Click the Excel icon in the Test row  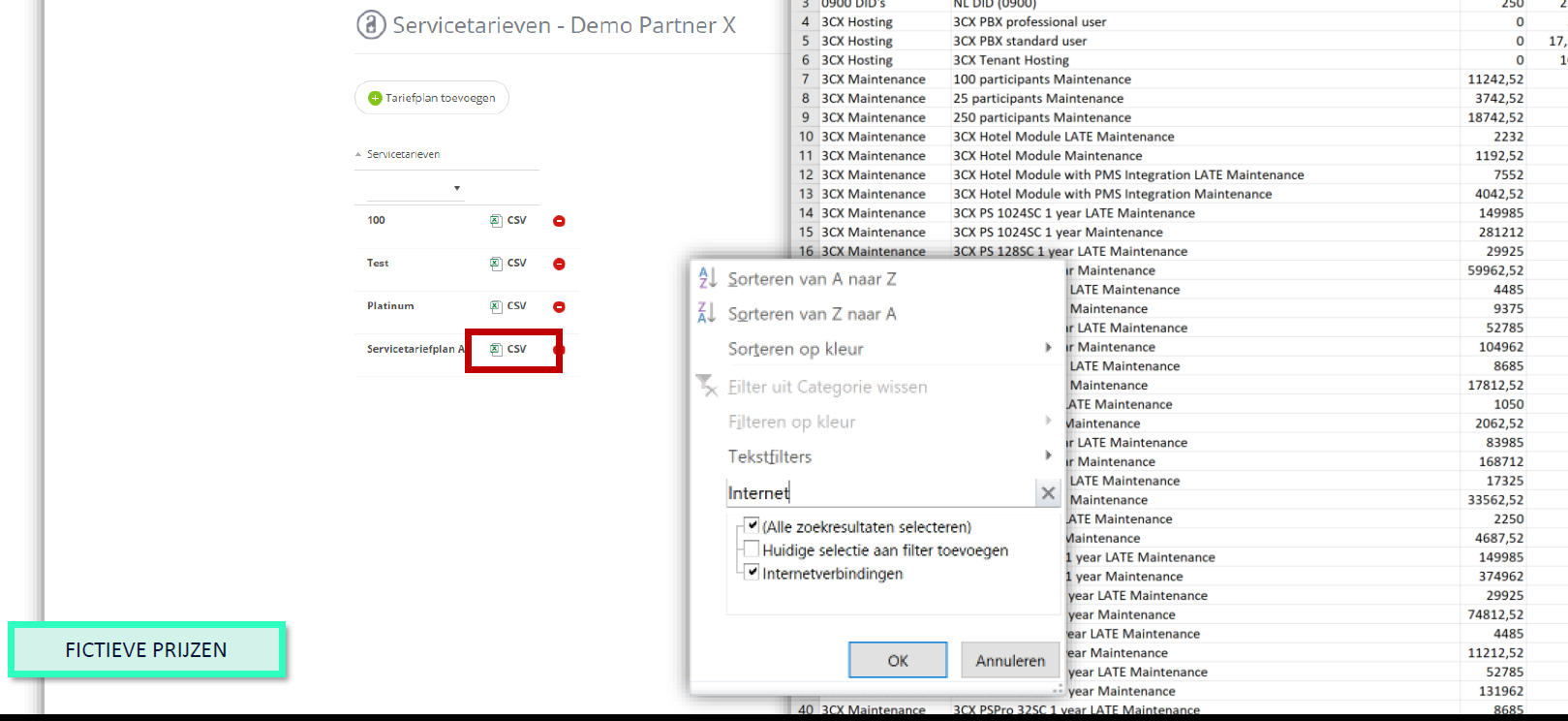coord(496,264)
